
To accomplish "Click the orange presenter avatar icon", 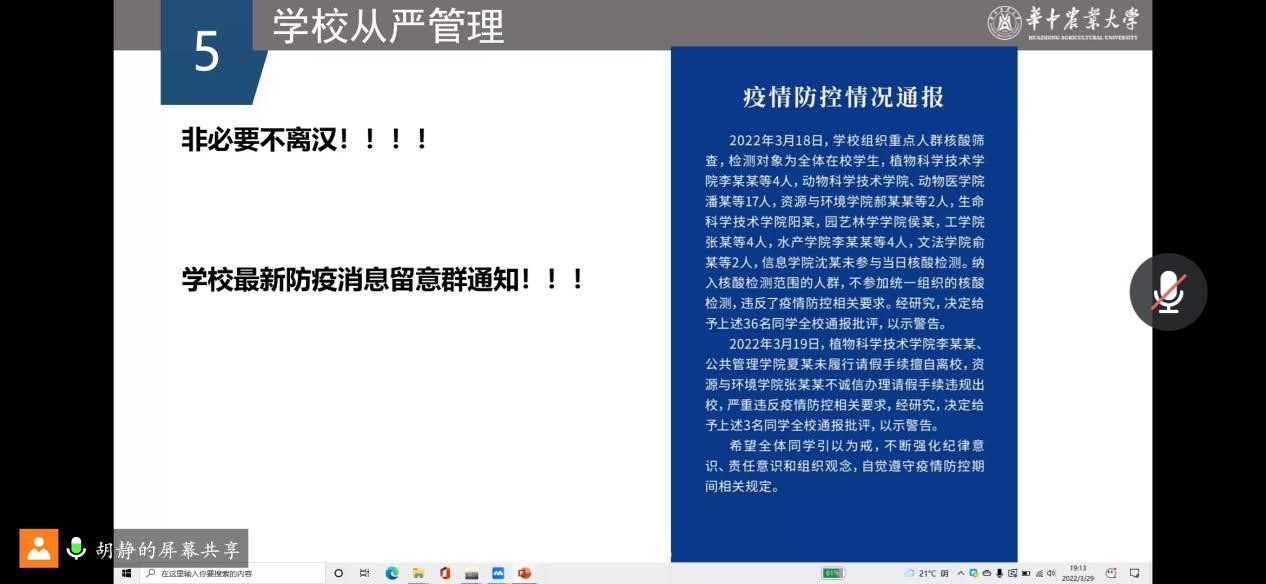I will click(x=39, y=548).
